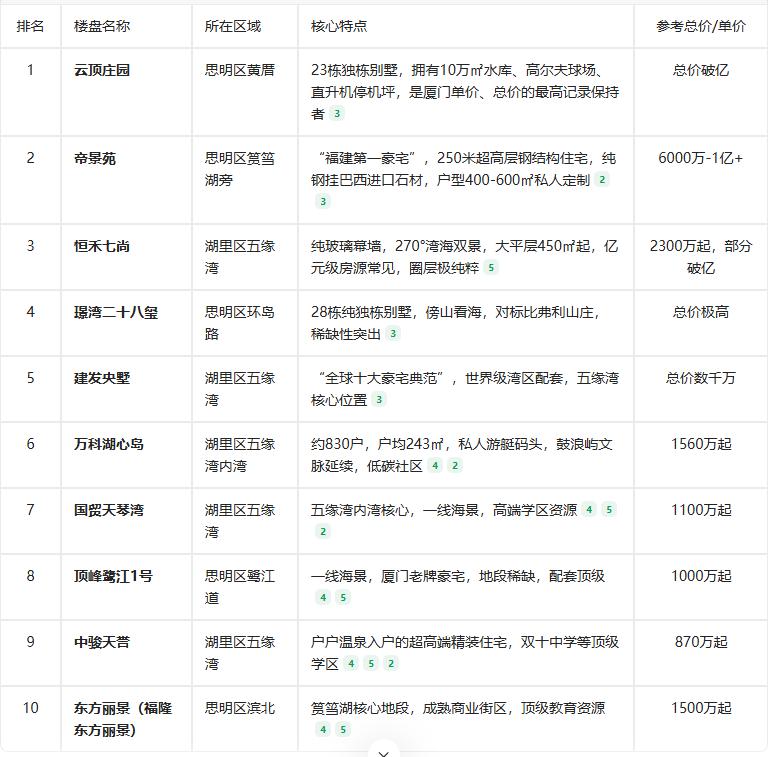Open citation 2 in the 国贸天琴湾 row

(323, 531)
